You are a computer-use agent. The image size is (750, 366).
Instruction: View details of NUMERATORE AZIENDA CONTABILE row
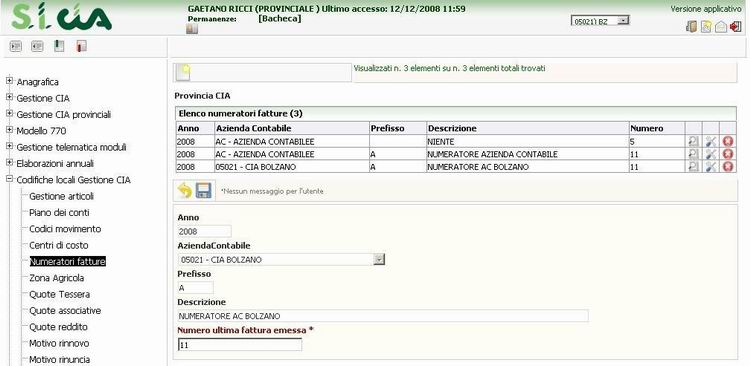pos(694,154)
